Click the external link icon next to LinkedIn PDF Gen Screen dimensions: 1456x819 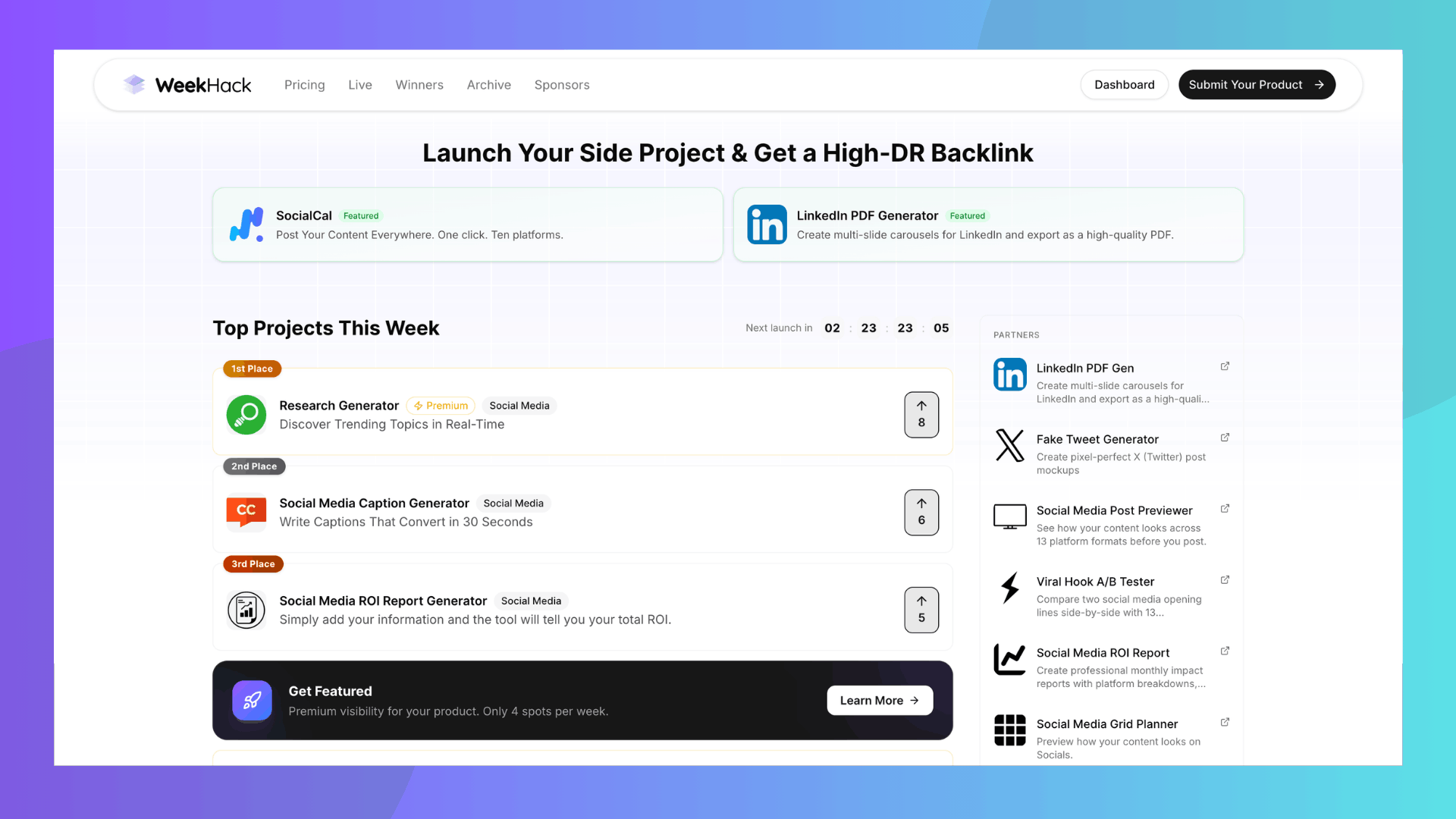click(x=1225, y=366)
